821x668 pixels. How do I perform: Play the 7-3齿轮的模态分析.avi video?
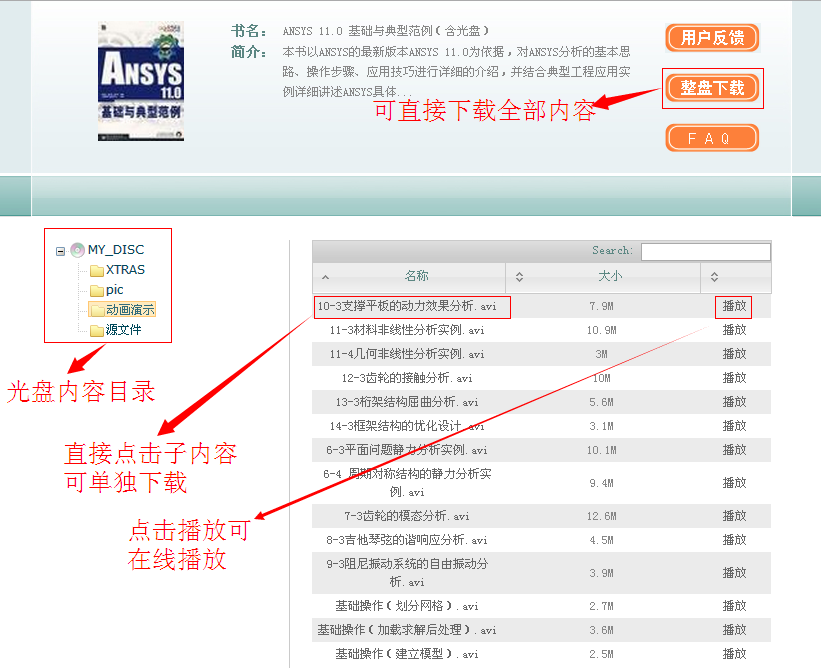pos(734,516)
